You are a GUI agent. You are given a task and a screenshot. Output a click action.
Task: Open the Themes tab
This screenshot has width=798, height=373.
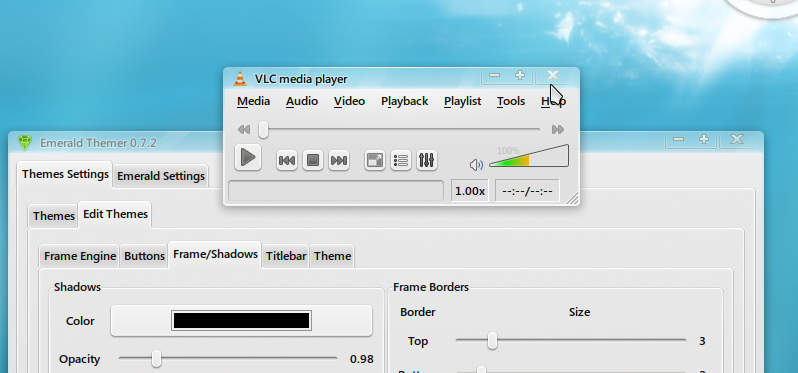pos(53,216)
